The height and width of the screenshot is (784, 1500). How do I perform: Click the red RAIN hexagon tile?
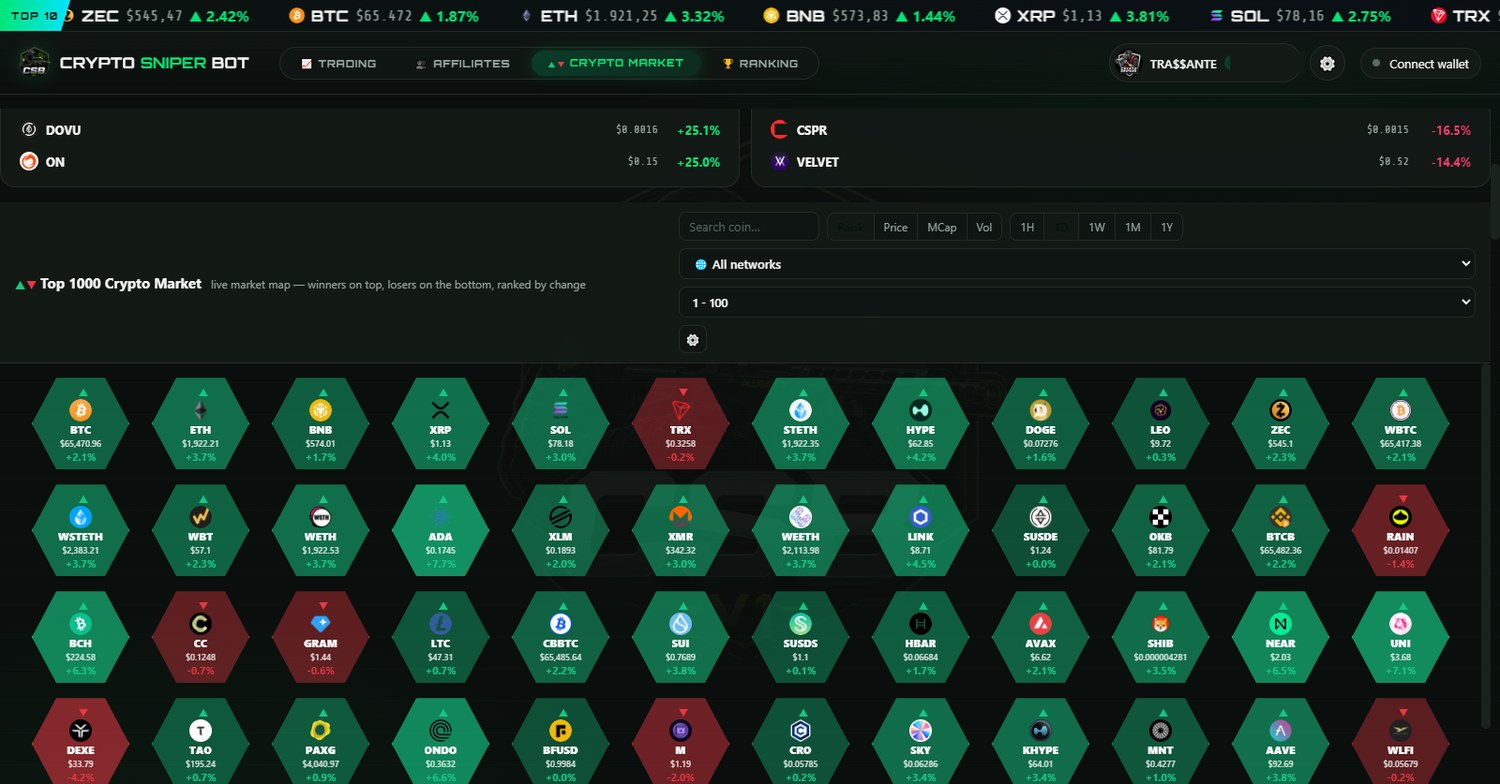(1400, 531)
